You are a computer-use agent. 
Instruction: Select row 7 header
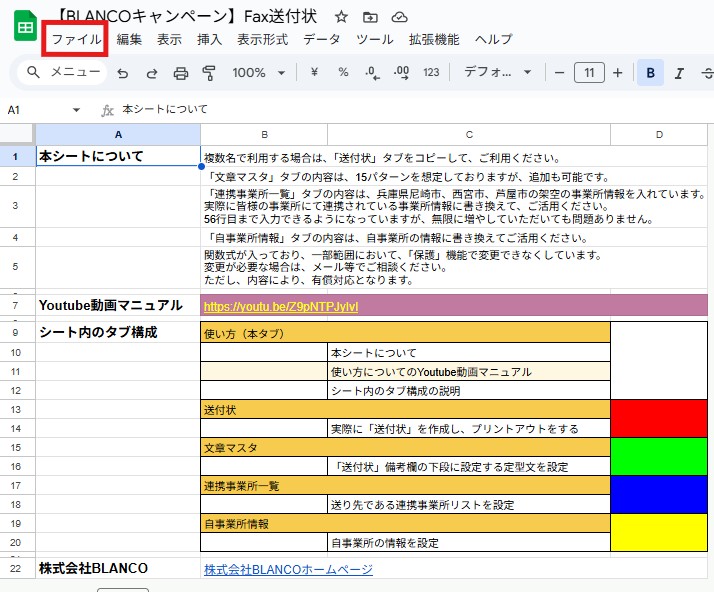15,305
